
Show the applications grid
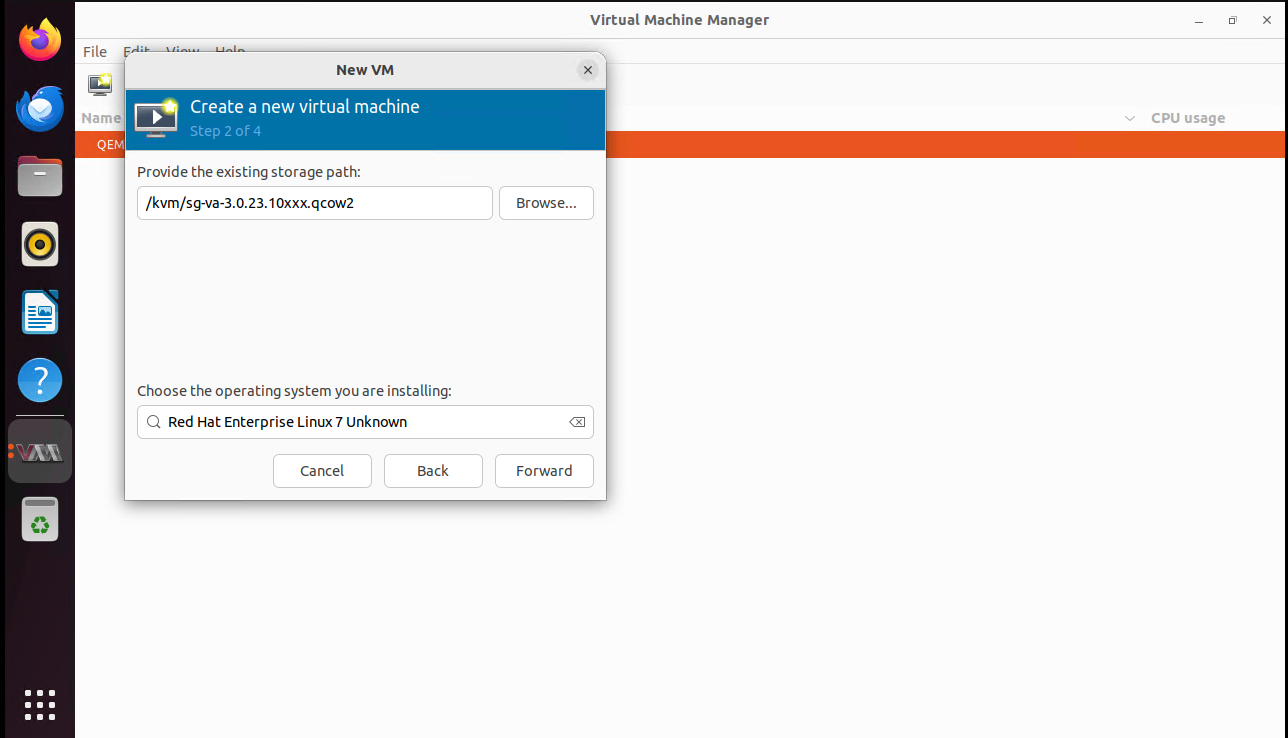40,704
